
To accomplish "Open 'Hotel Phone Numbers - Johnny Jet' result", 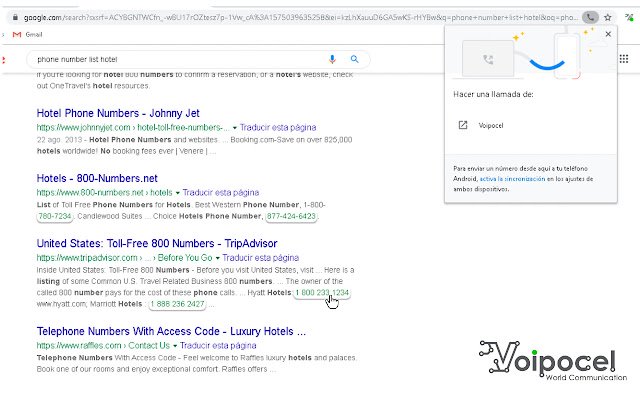I will [x=118, y=113].
